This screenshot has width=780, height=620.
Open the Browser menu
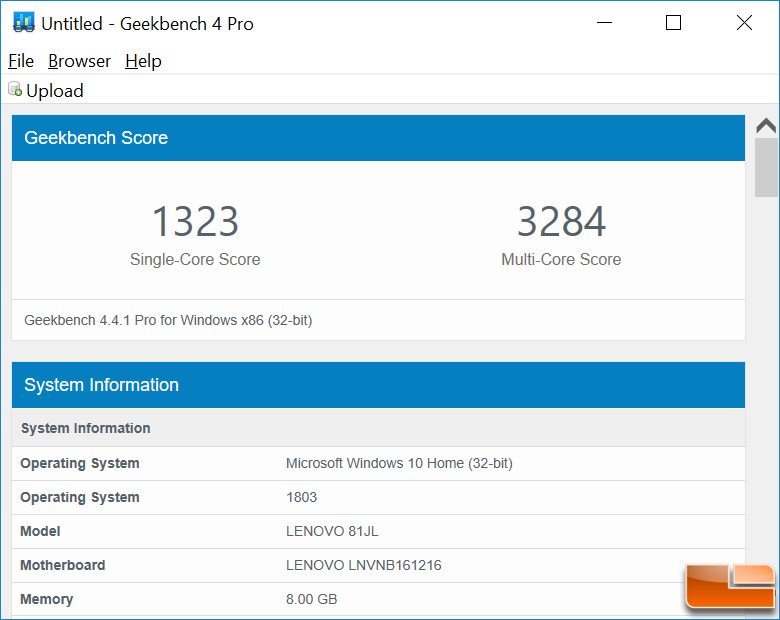79,61
